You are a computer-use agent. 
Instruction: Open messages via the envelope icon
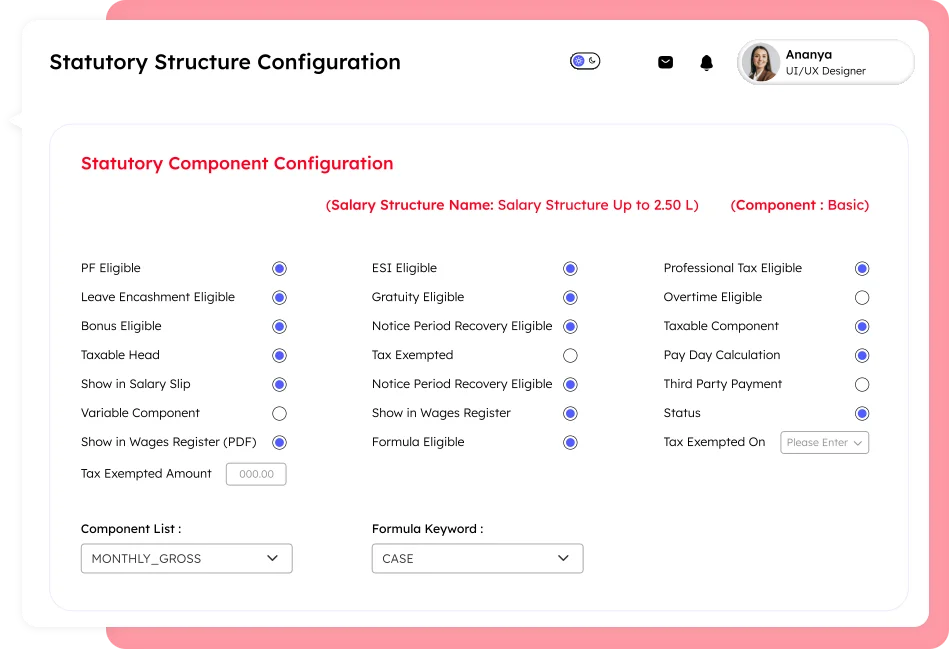click(665, 61)
